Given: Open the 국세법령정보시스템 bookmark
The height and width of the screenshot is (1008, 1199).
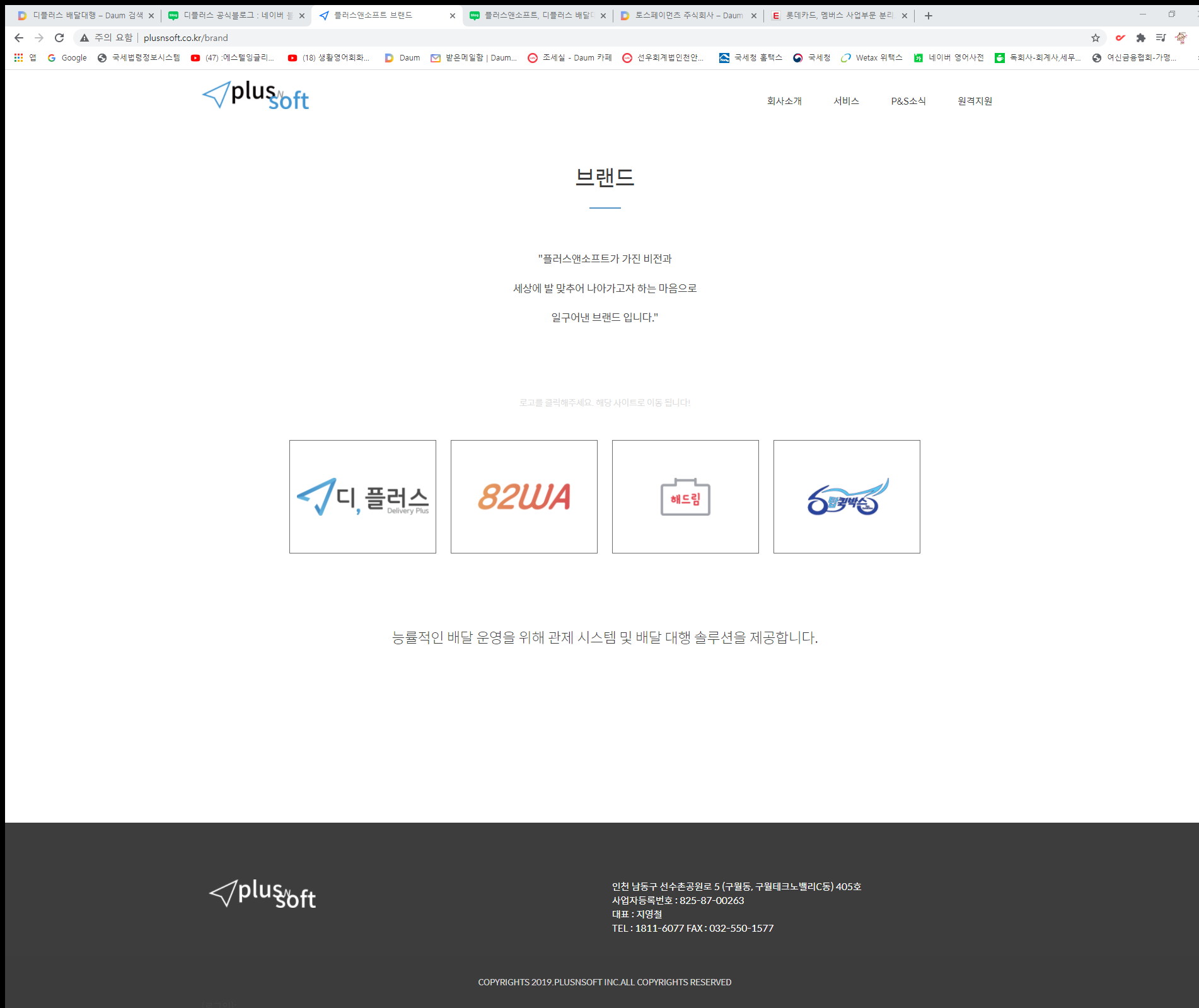Looking at the screenshot, I should click(x=139, y=57).
